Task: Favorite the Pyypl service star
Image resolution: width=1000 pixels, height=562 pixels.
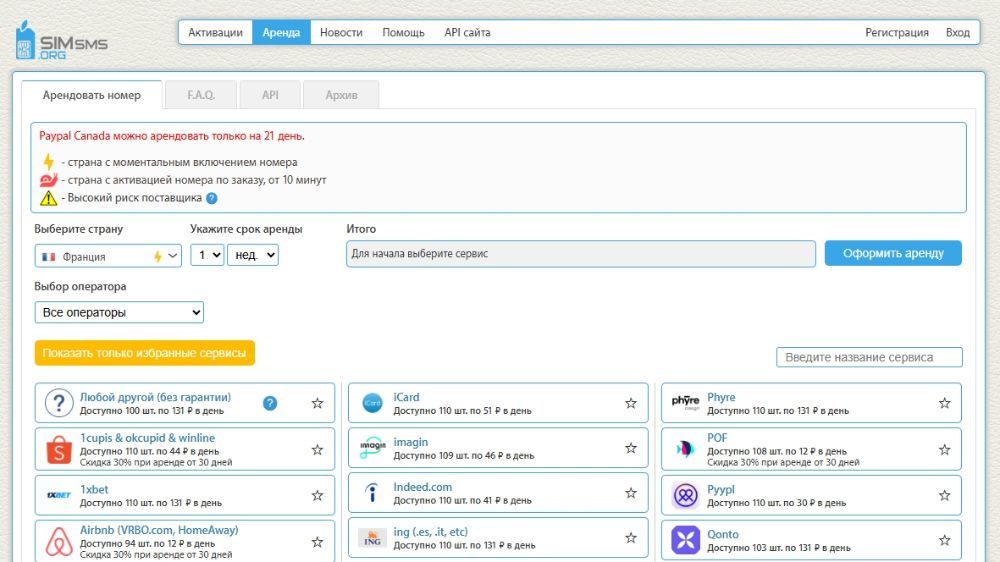Action: (x=945, y=496)
